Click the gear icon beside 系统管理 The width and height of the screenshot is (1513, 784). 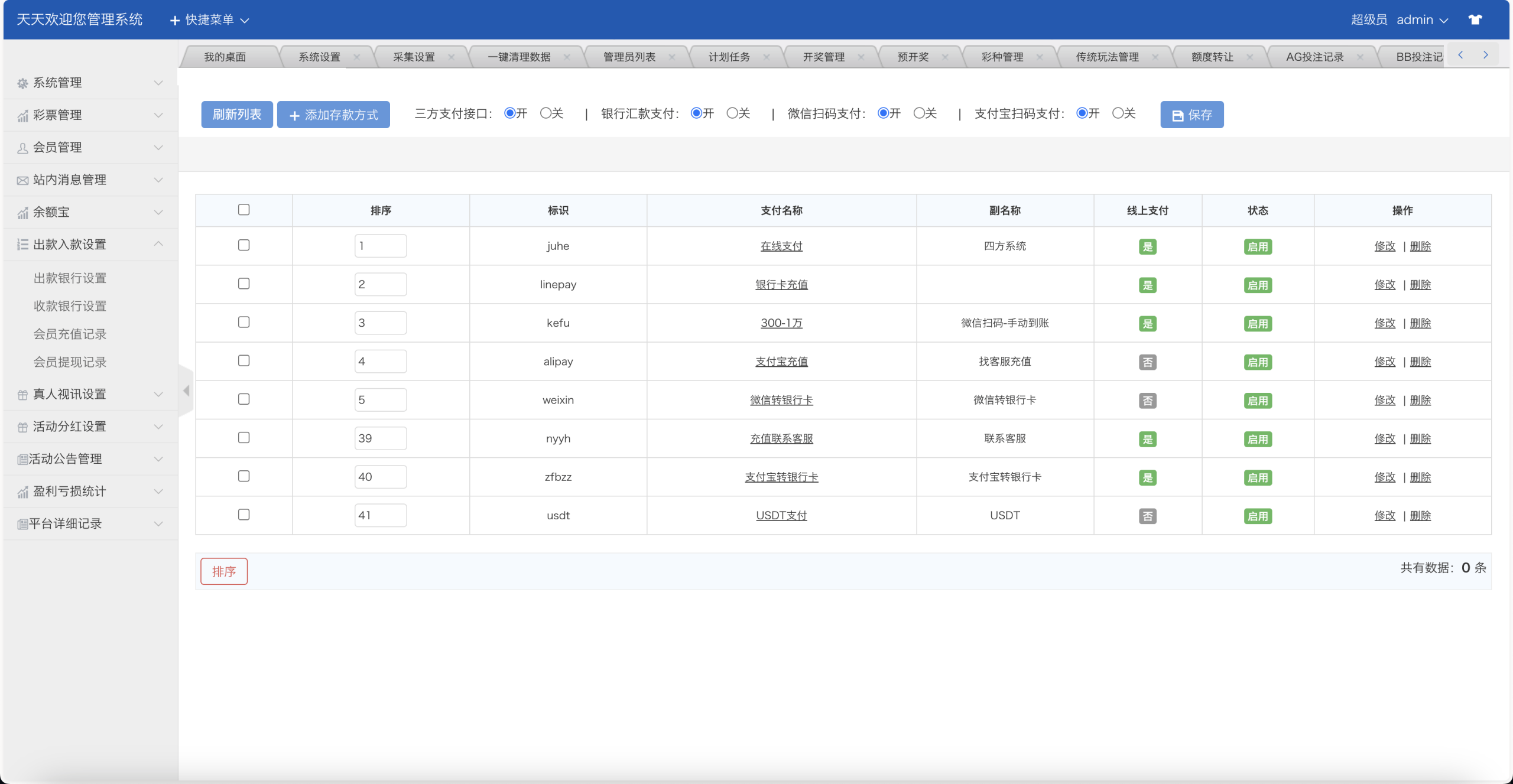22,83
